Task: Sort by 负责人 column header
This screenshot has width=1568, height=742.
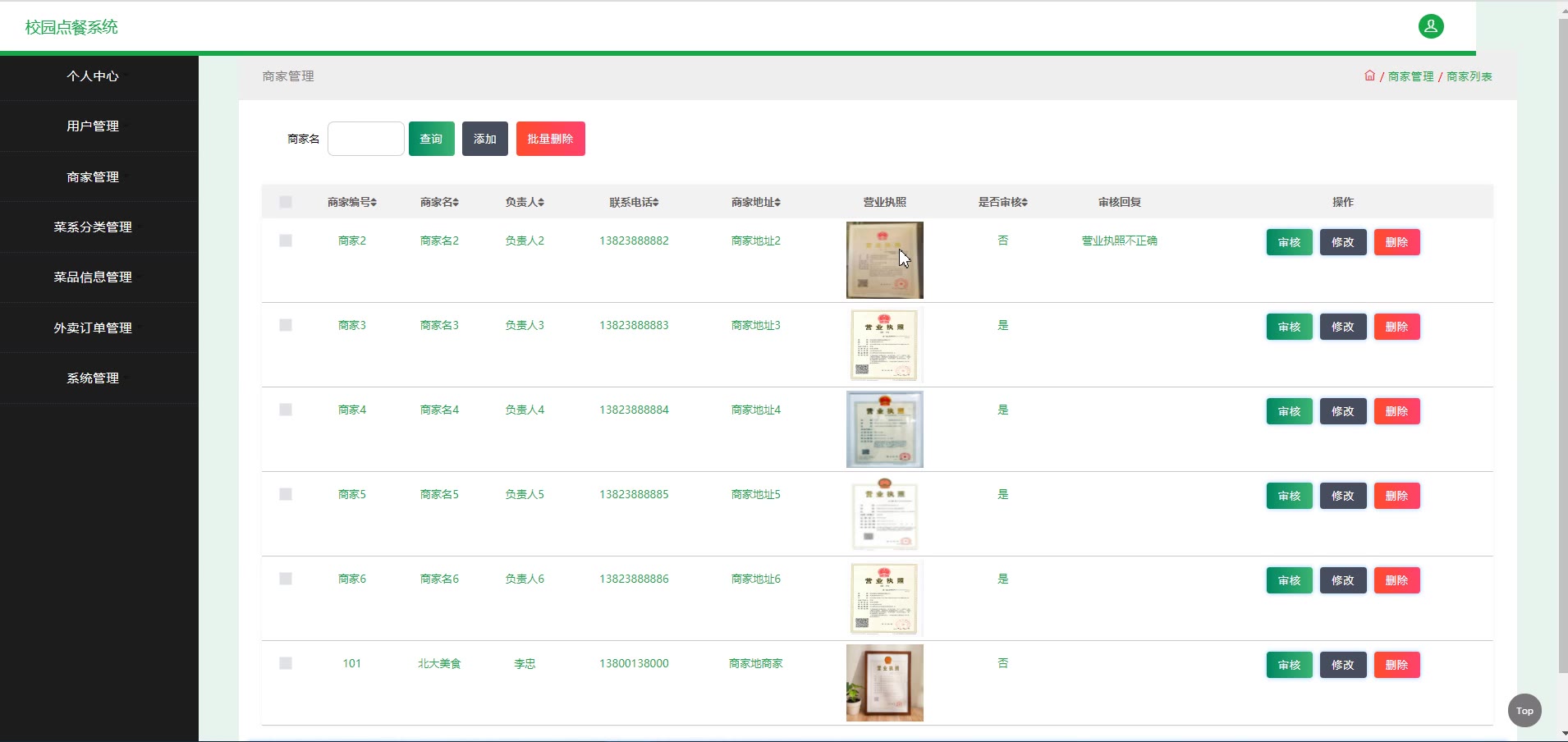Action: pyautogui.click(x=525, y=202)
